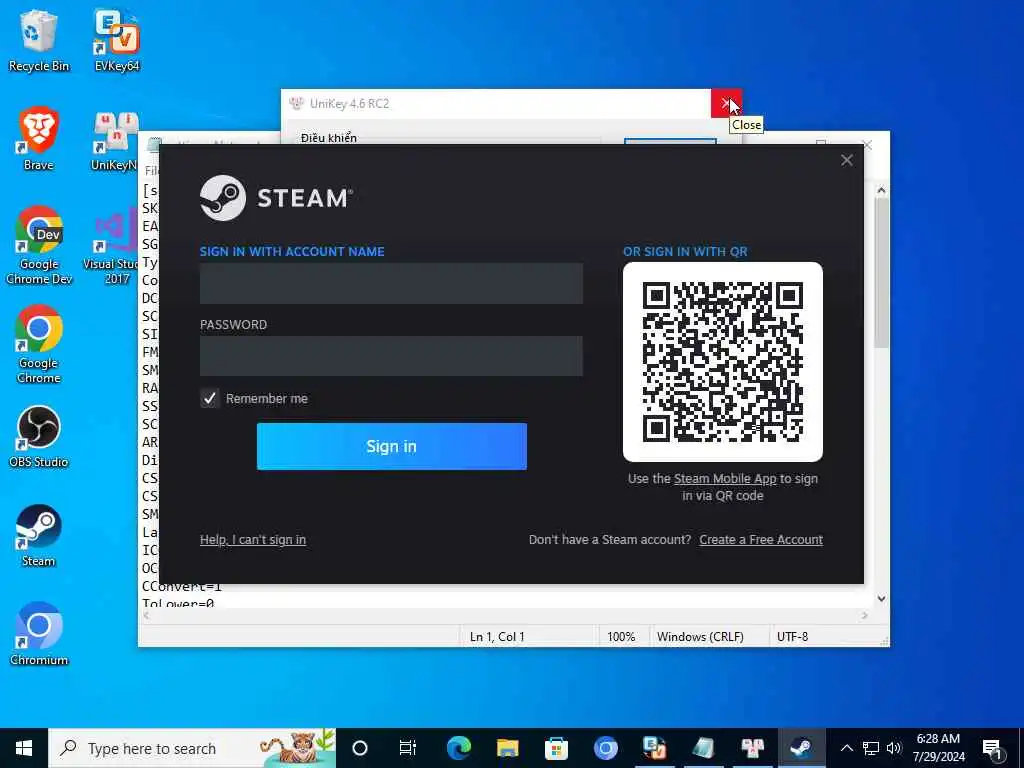Open the Windows Start menu

click(x=24, y=748)
